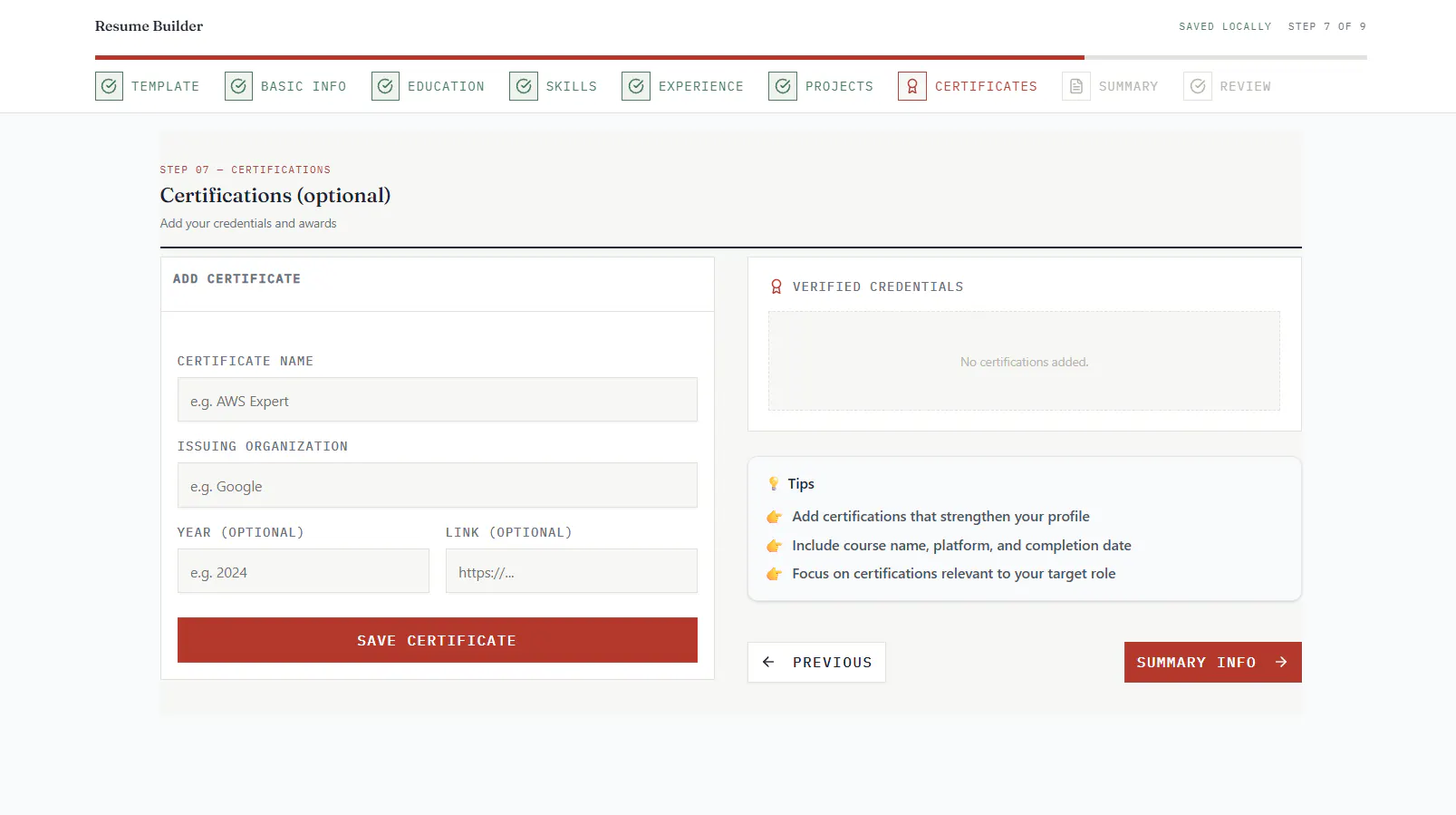This screenshot has width=1456, height=815.
Task: Click the Summary step document icon
Action: pyautogui.click(x=1076, y=86)
